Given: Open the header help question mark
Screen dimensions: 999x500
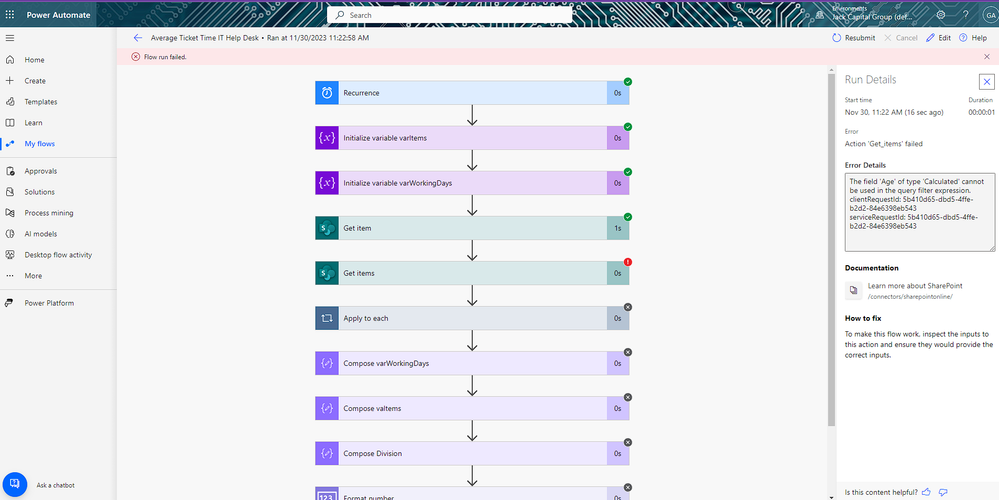Looking at the screenshot, I should tap(965, 15).
